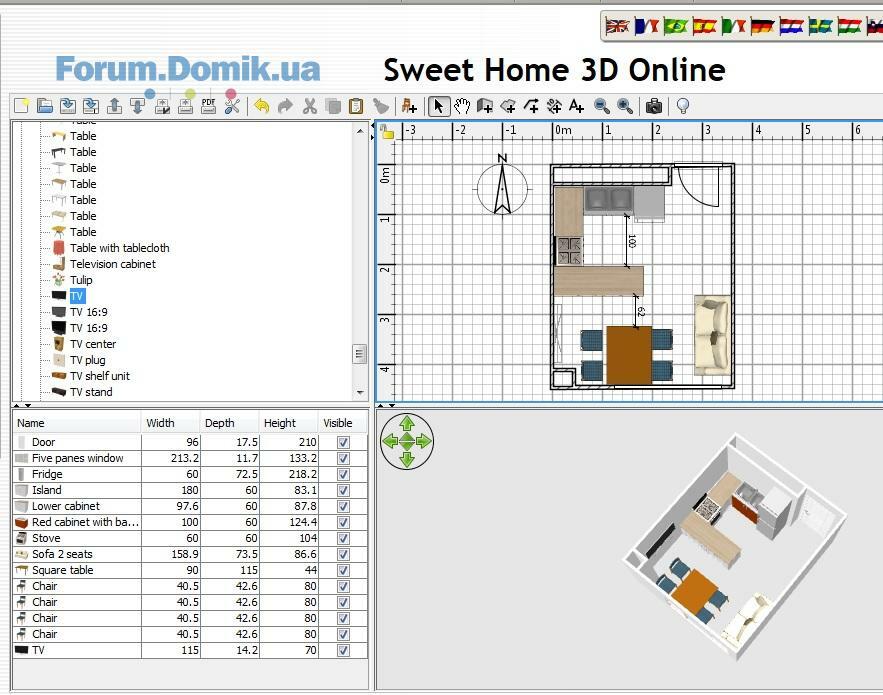Image resolution: width=883 pixels, height=695 pixels.
Task: Undo the last action
Action: 261,106
